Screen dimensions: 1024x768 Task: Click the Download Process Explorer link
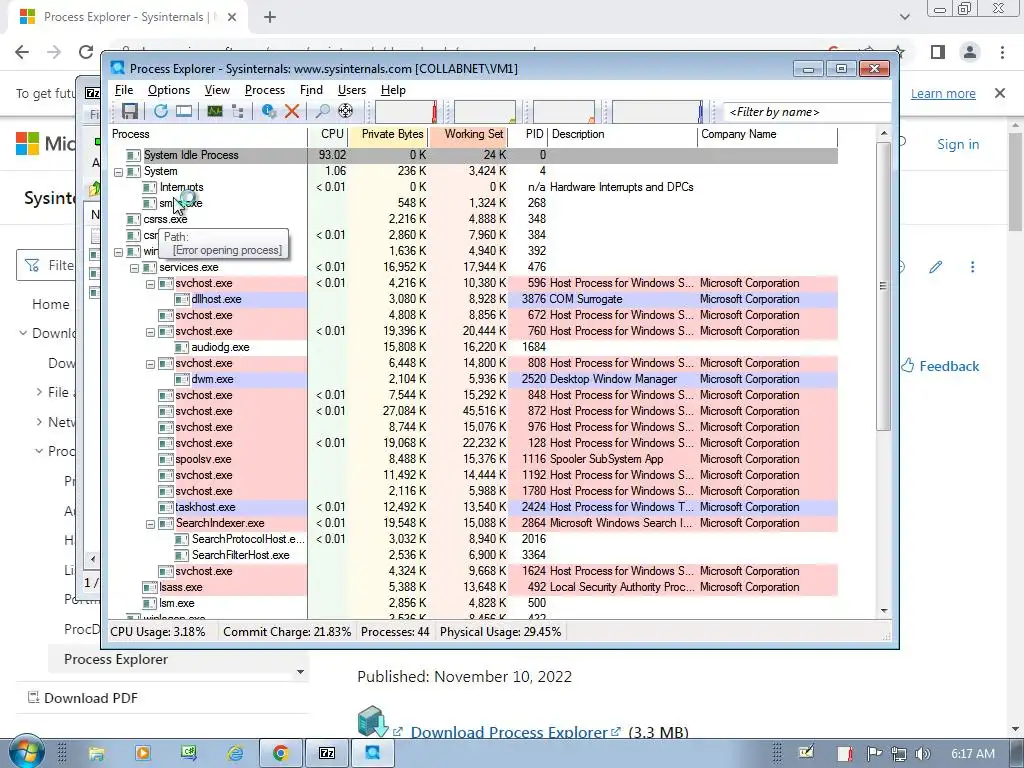(x=515, y=733)
